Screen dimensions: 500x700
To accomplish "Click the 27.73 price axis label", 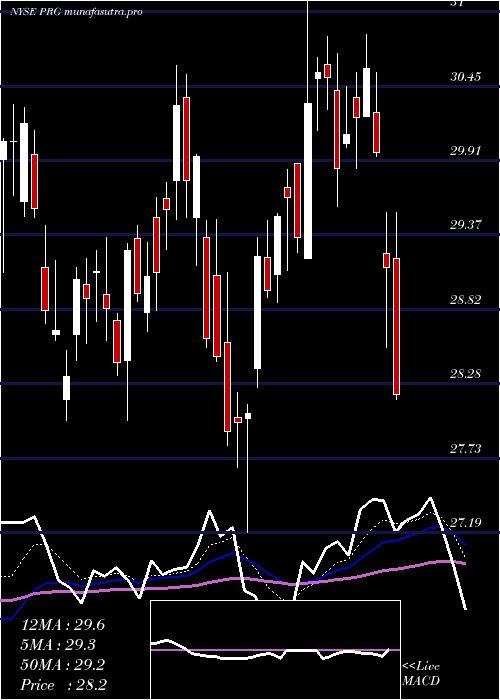I will pyautogui.click(x=466, y=448).
